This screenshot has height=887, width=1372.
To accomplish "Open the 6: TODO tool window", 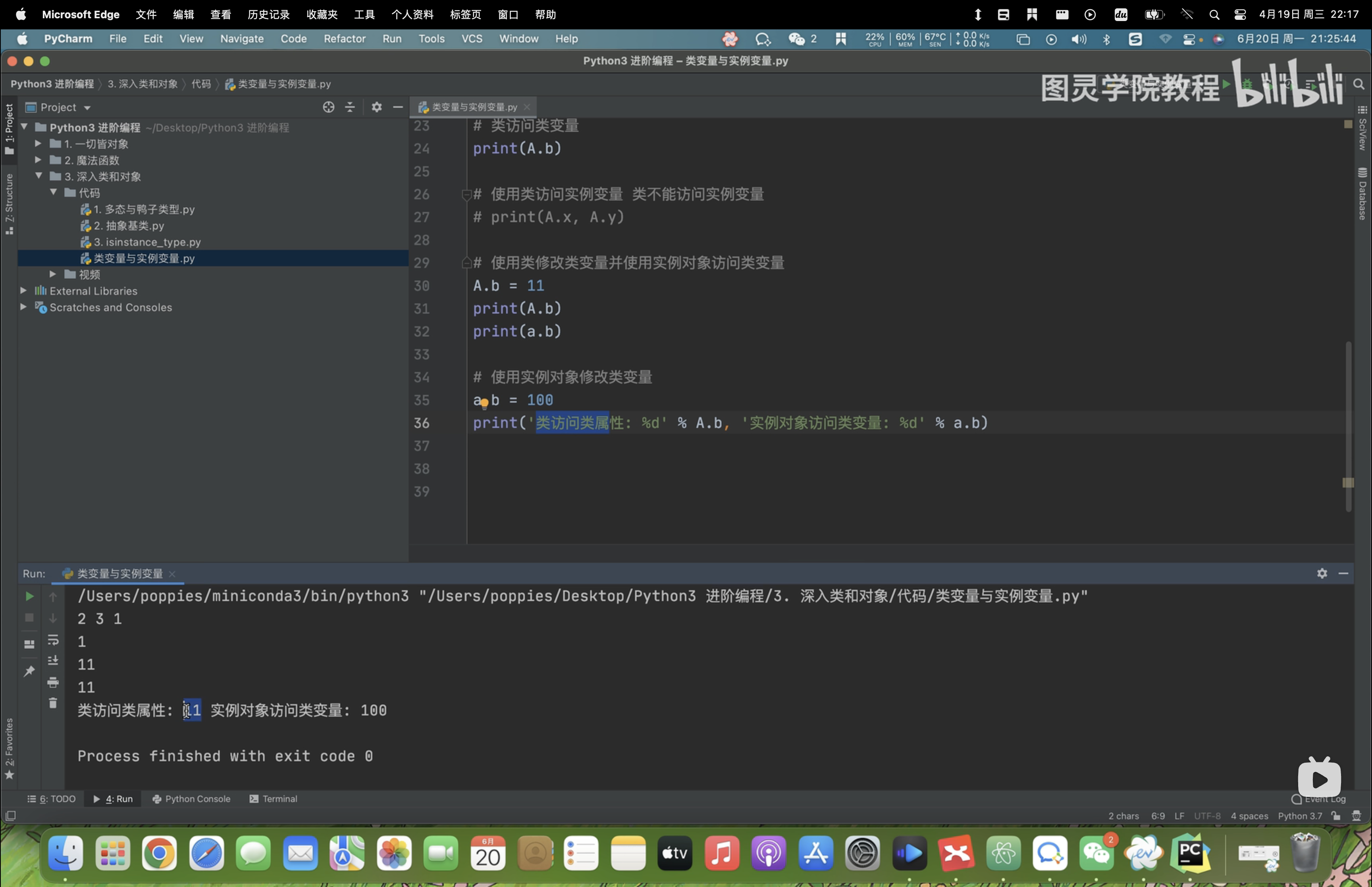I will (52, 799).
